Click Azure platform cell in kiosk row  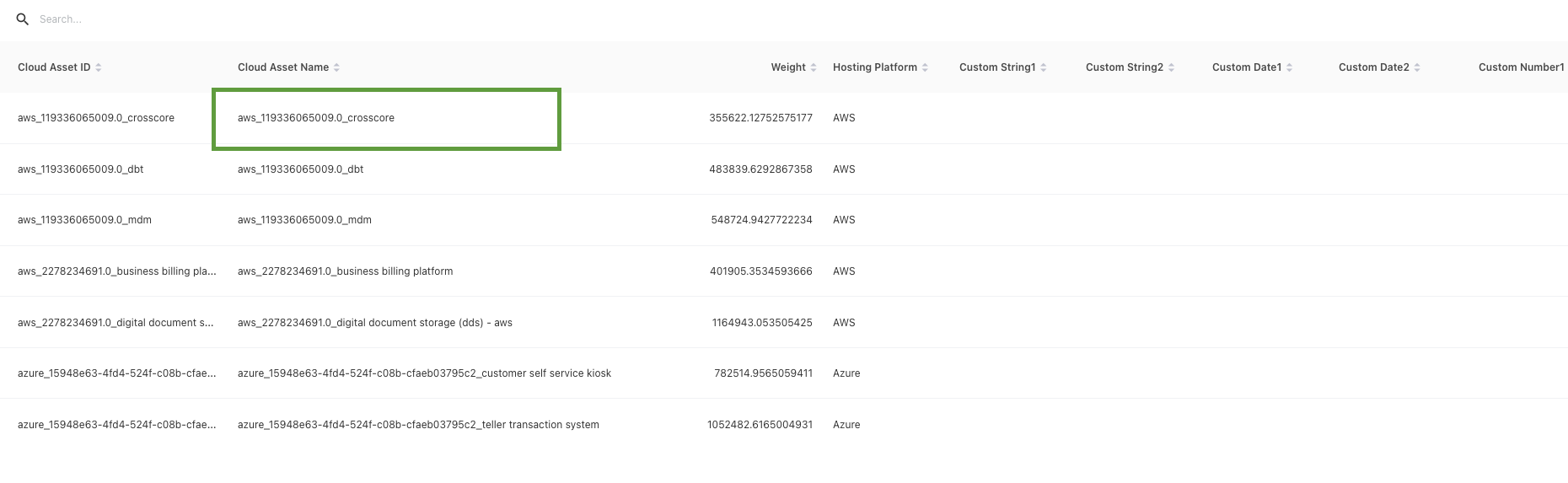846,373
